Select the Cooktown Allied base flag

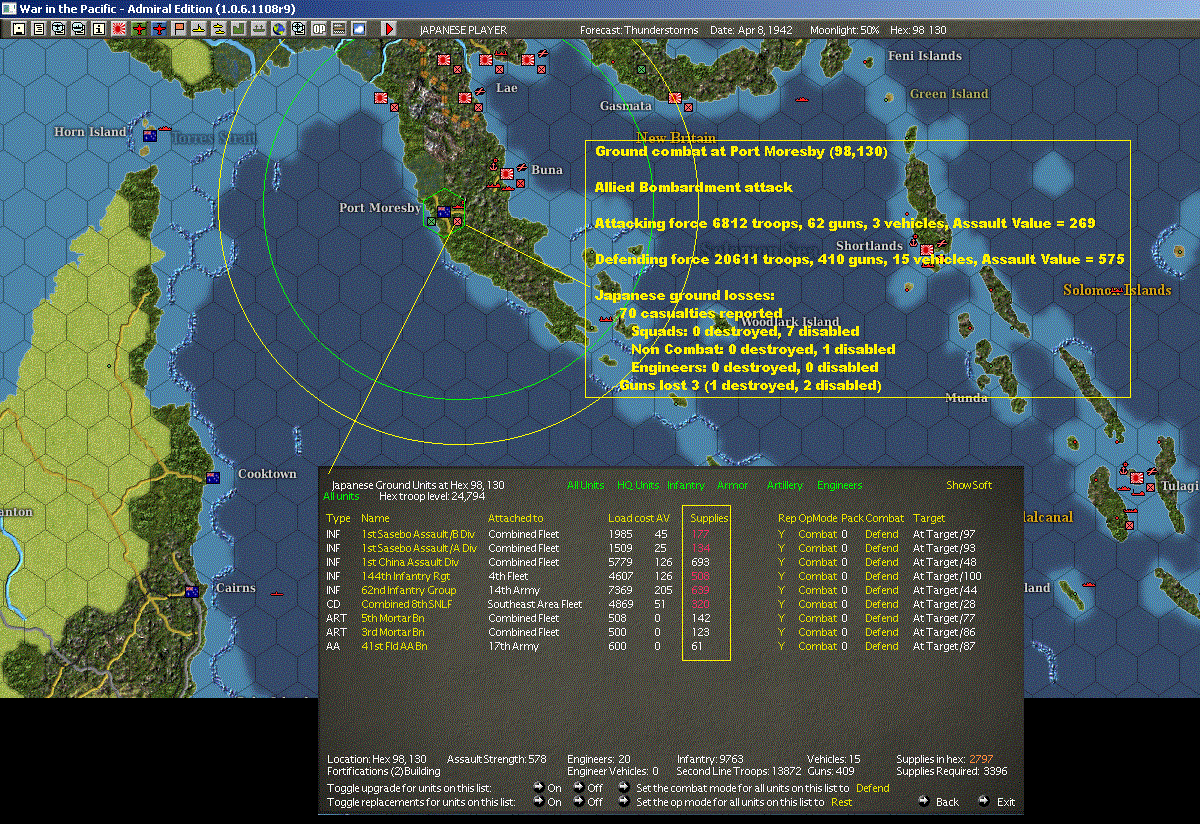pos(212,478)
